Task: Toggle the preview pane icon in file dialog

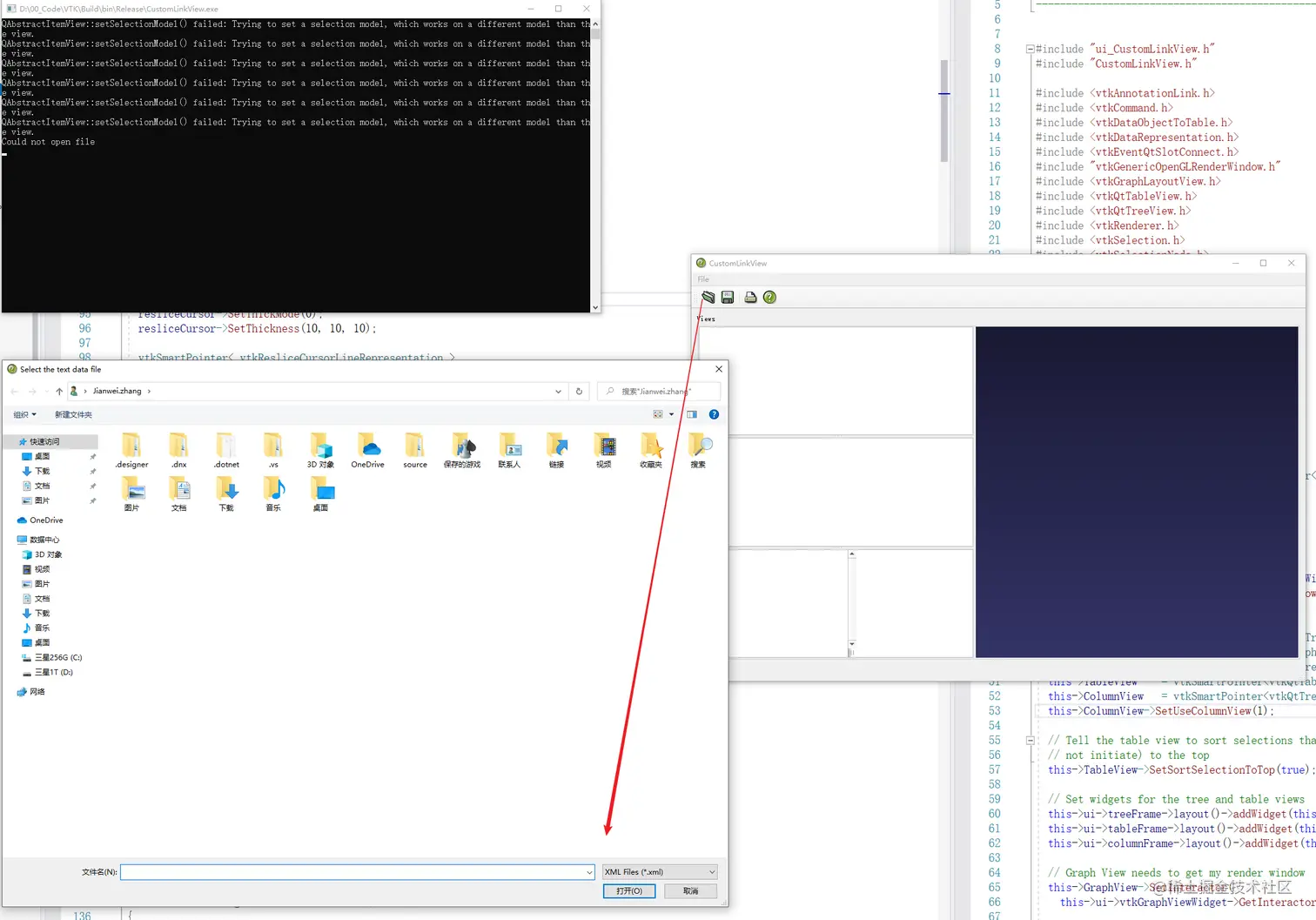Action: pyautogui.click(x=692, y=414)
